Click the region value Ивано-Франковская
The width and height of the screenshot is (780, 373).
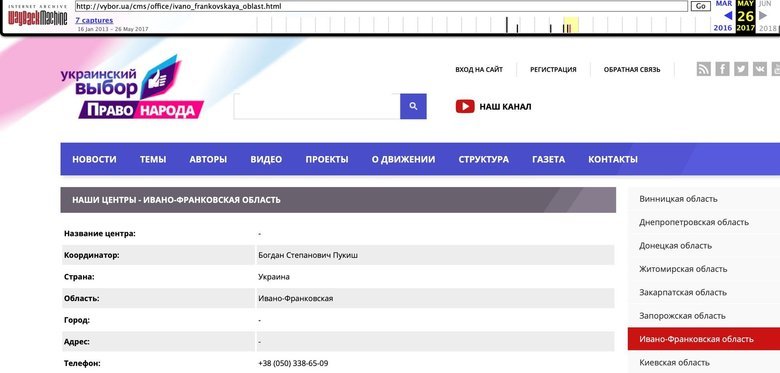click(x=295, y=298)
